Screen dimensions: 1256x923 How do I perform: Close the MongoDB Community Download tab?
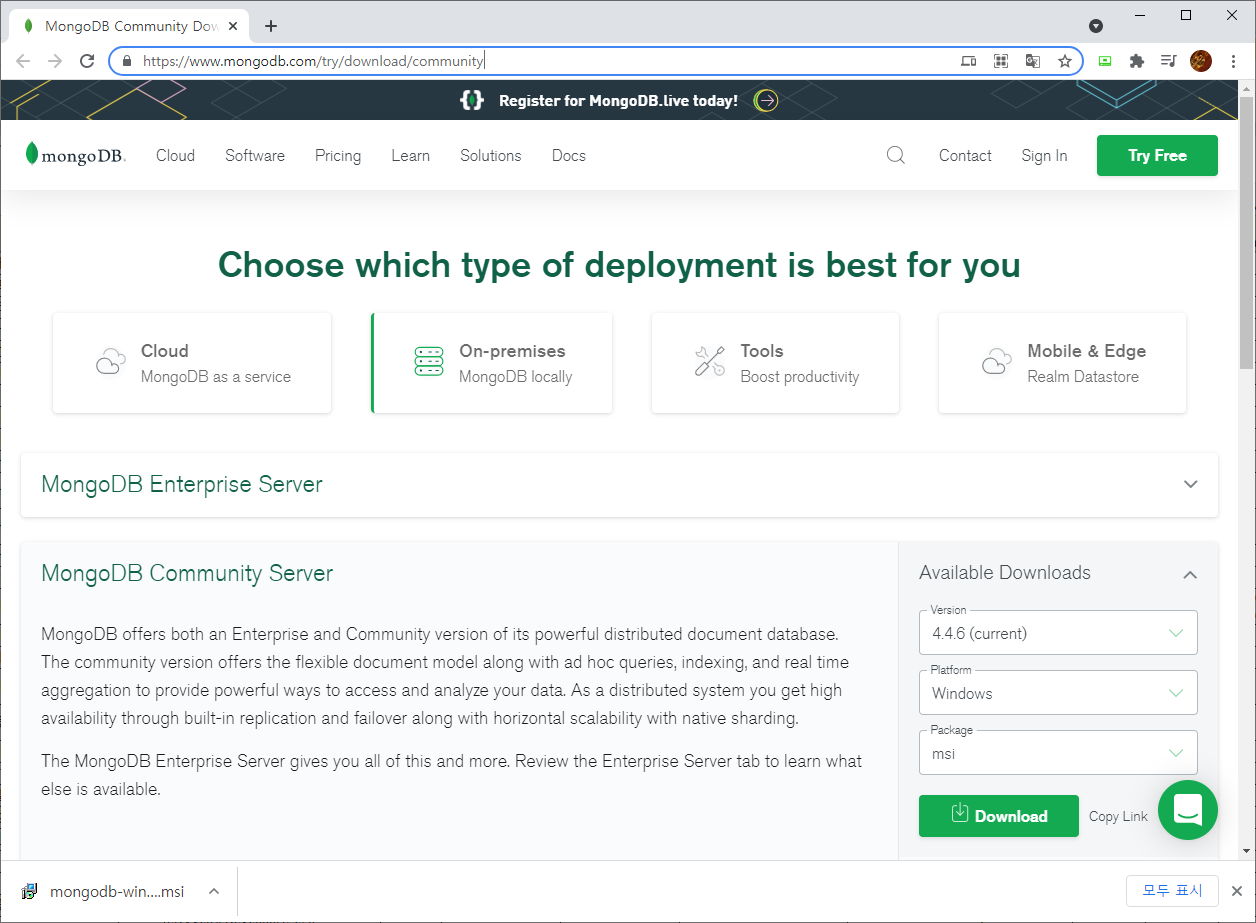[x=235, y=26]
